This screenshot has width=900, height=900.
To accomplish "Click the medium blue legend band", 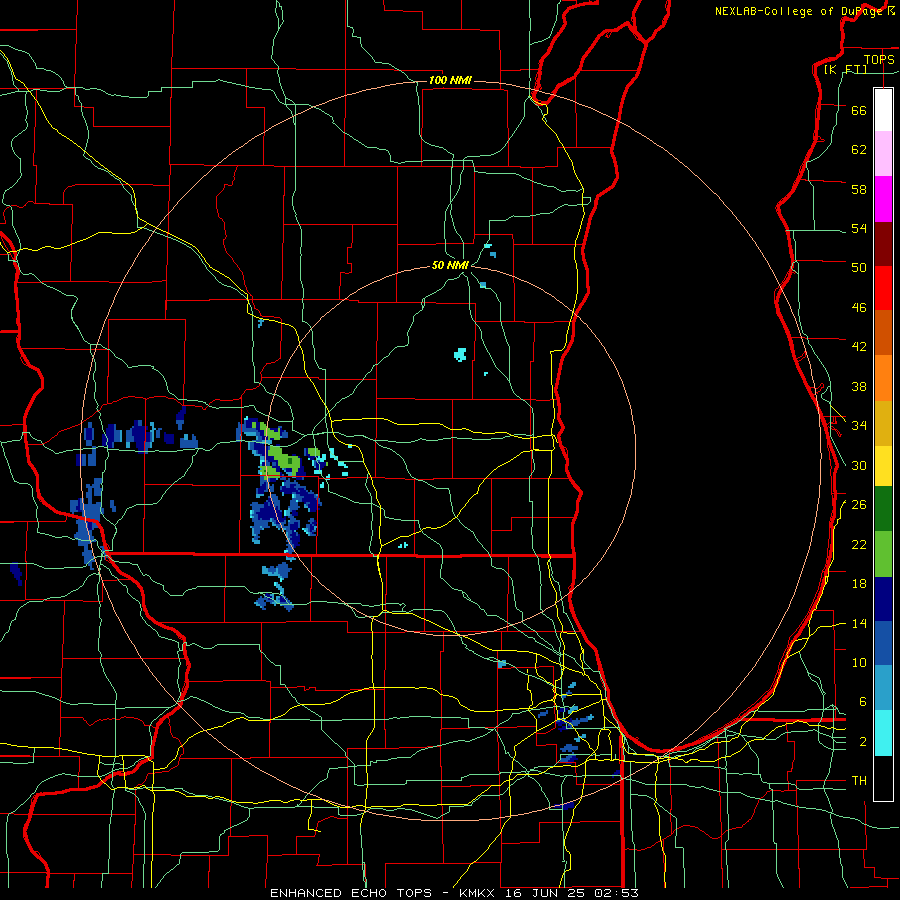I will [883, 643].
